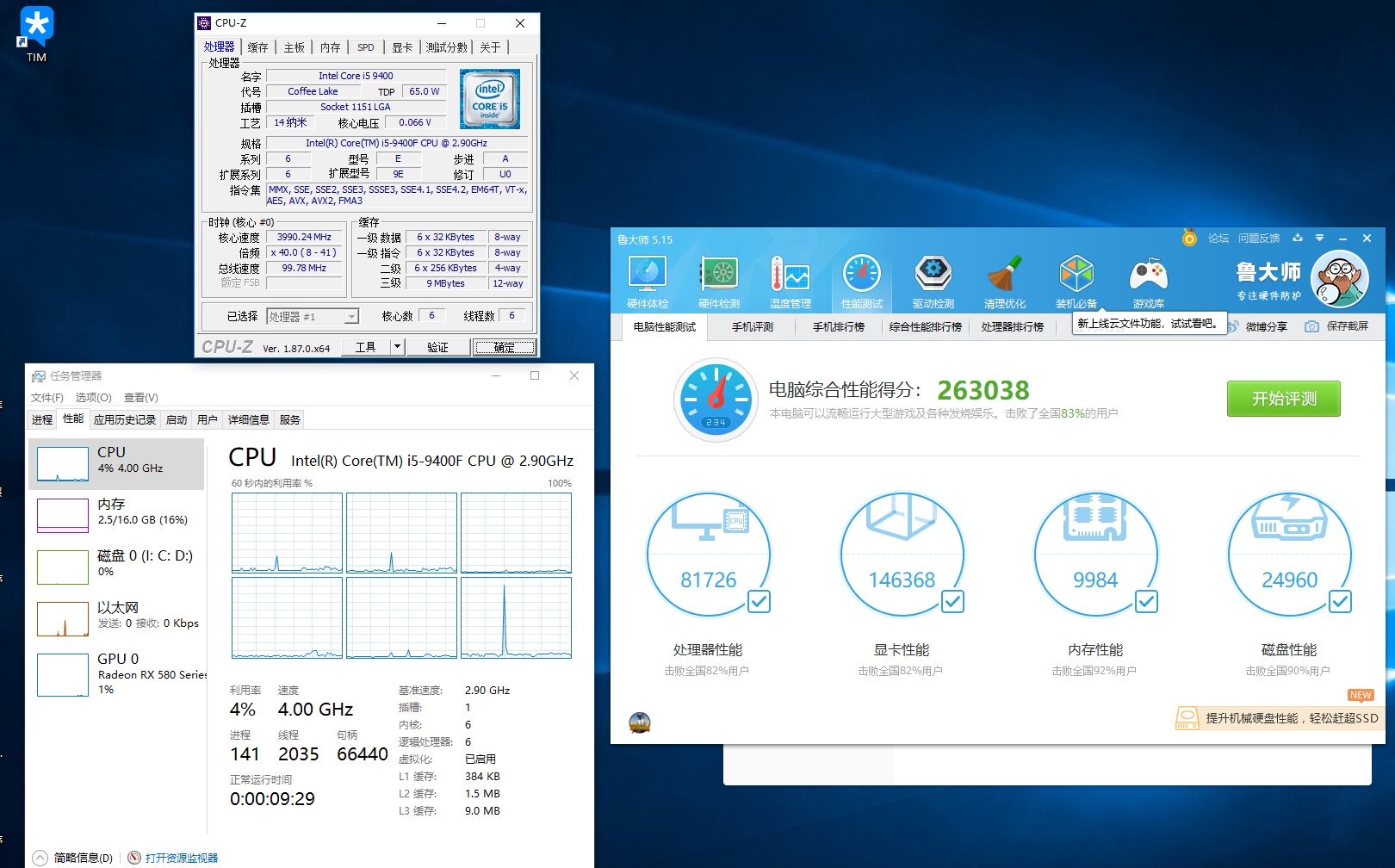Click the gold medal icon in Lu Master title bar
Screen dimensions: 1395x868
pos(1189,238)
